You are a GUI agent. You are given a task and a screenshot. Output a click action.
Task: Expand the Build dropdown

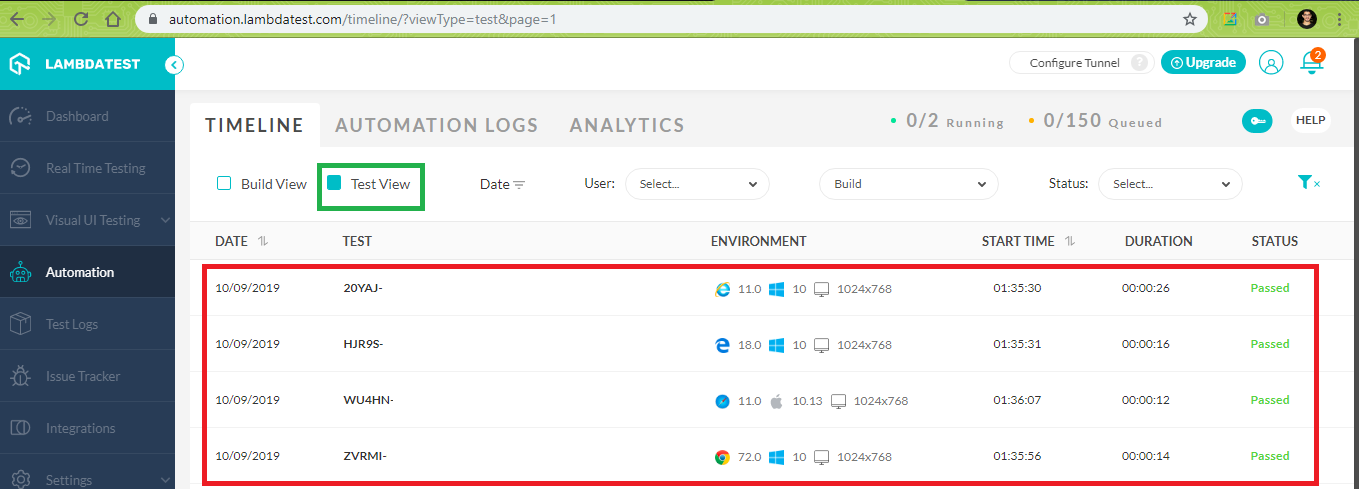point(908,184)
